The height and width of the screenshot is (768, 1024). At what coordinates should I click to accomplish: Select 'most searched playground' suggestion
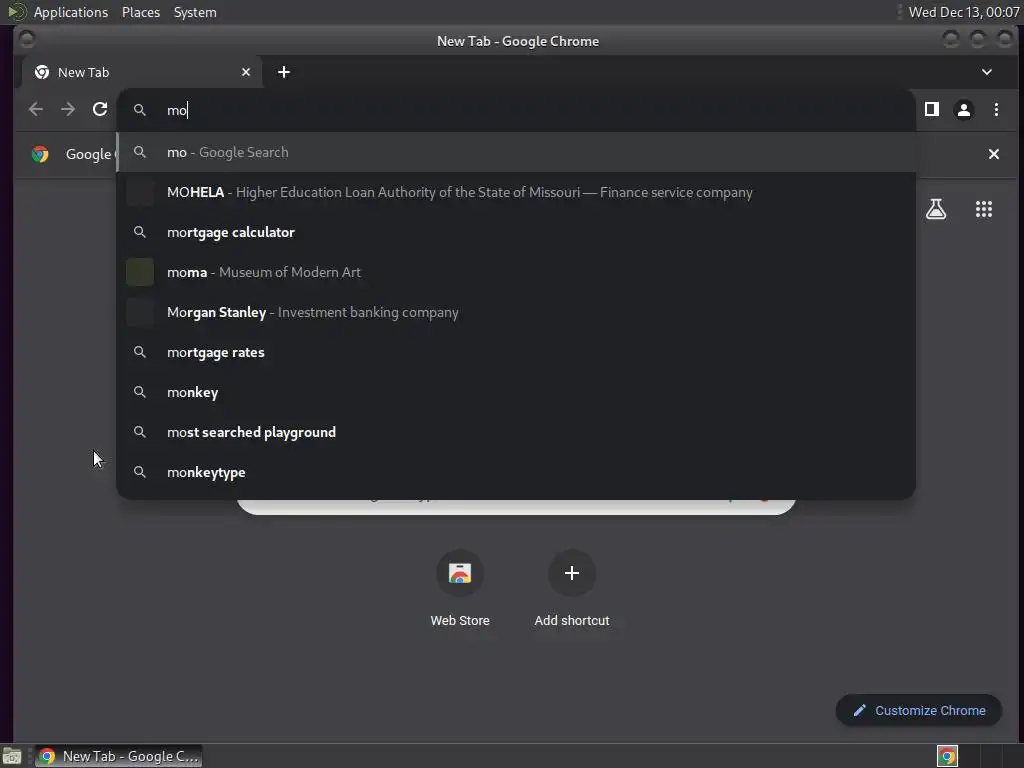click(516, 432)
